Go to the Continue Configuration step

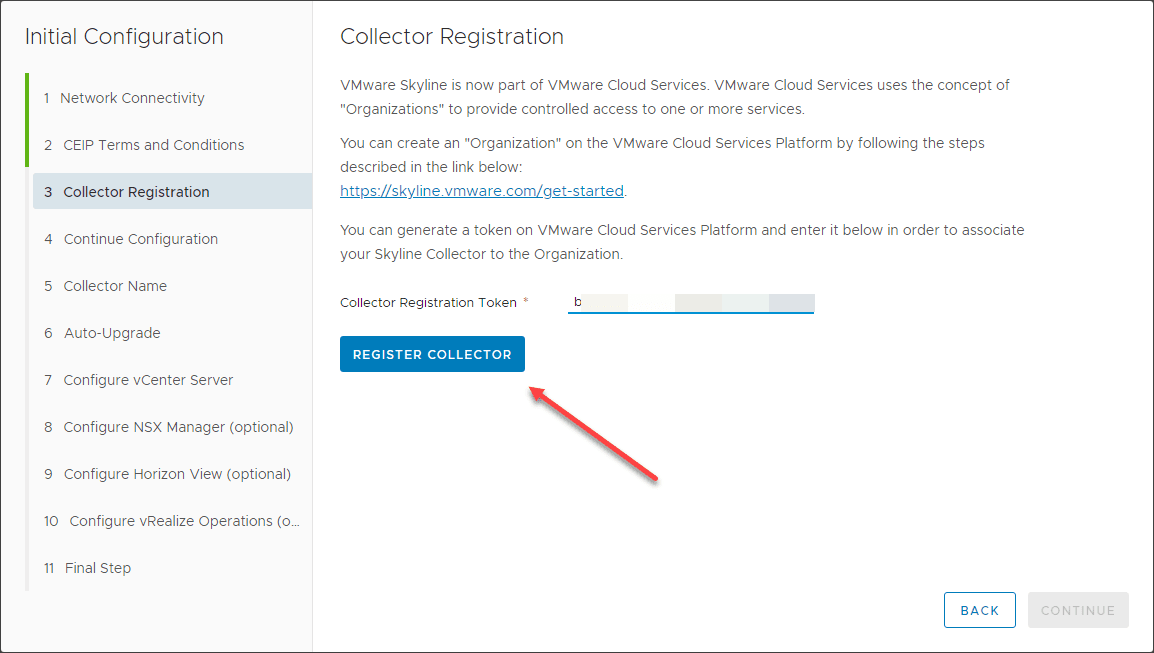140,238
